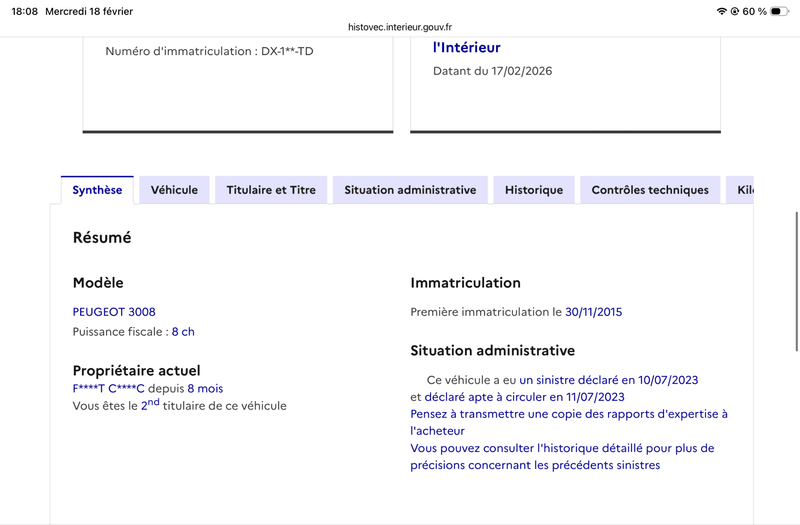Click 'un sinistre déclaré en 10/07/2023'
The height and width of the screenshot is (525, 800).
click(609, 380)
